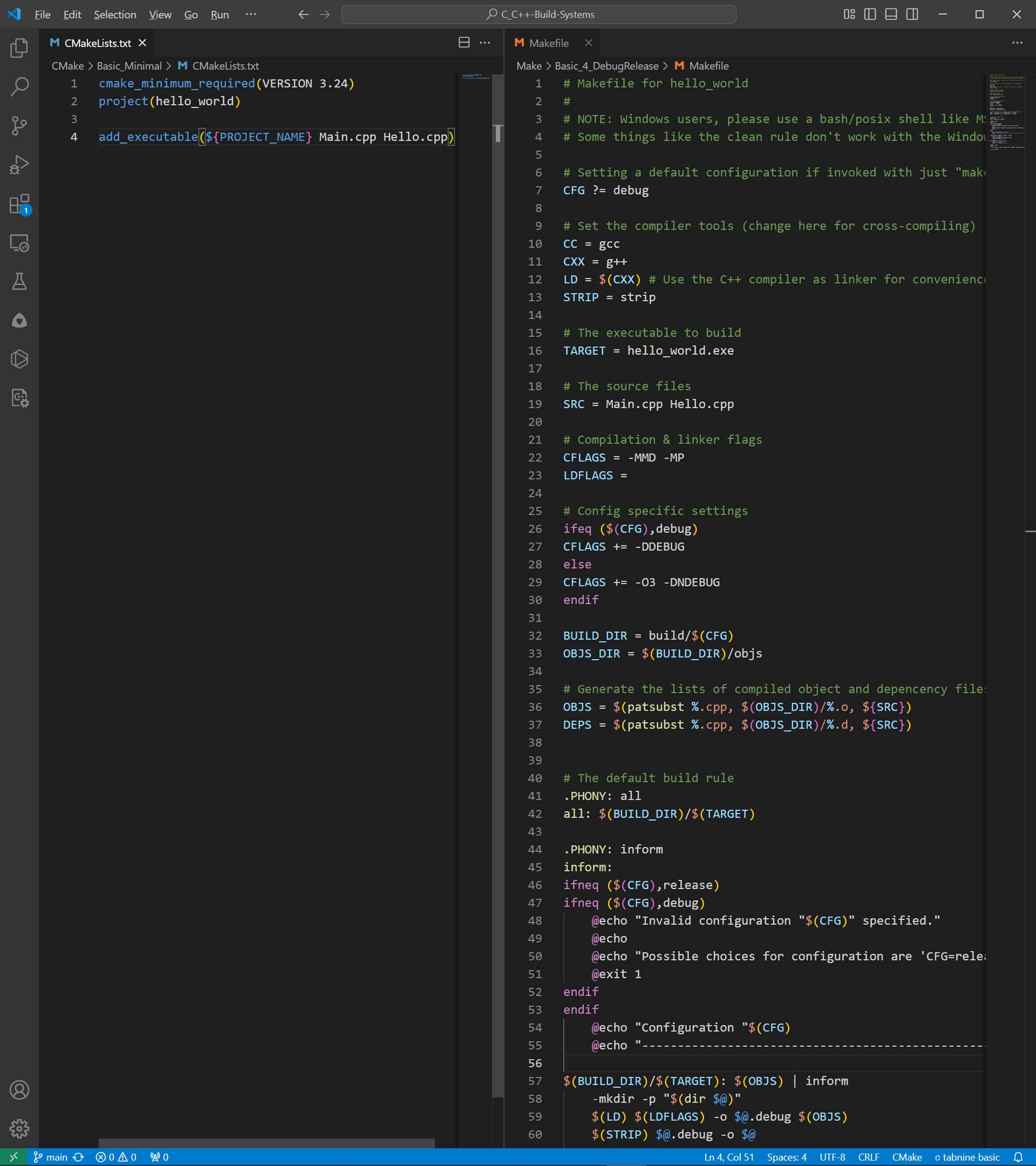The width and height of the screenshot is (1036, 1166).
Task: Open the Testing flask view
Action: click(19, 281)
